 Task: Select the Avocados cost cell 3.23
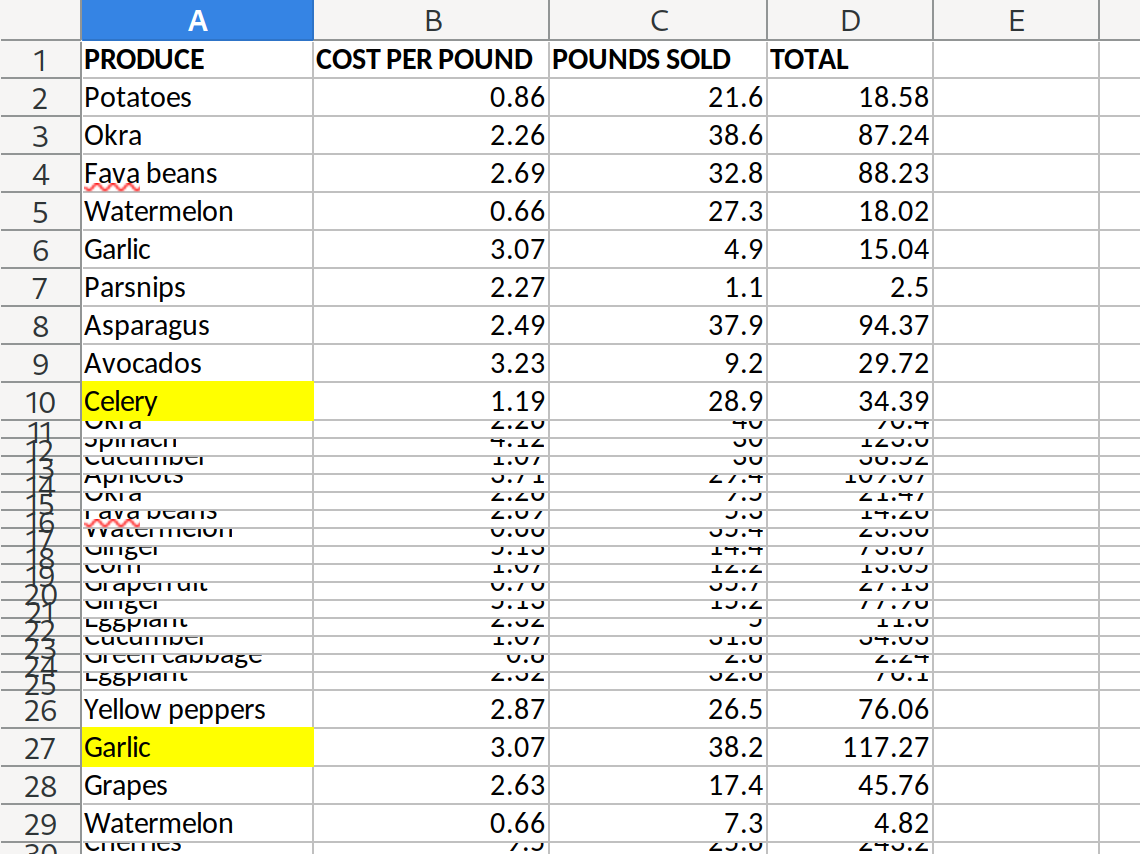click(x=431, y=364)
